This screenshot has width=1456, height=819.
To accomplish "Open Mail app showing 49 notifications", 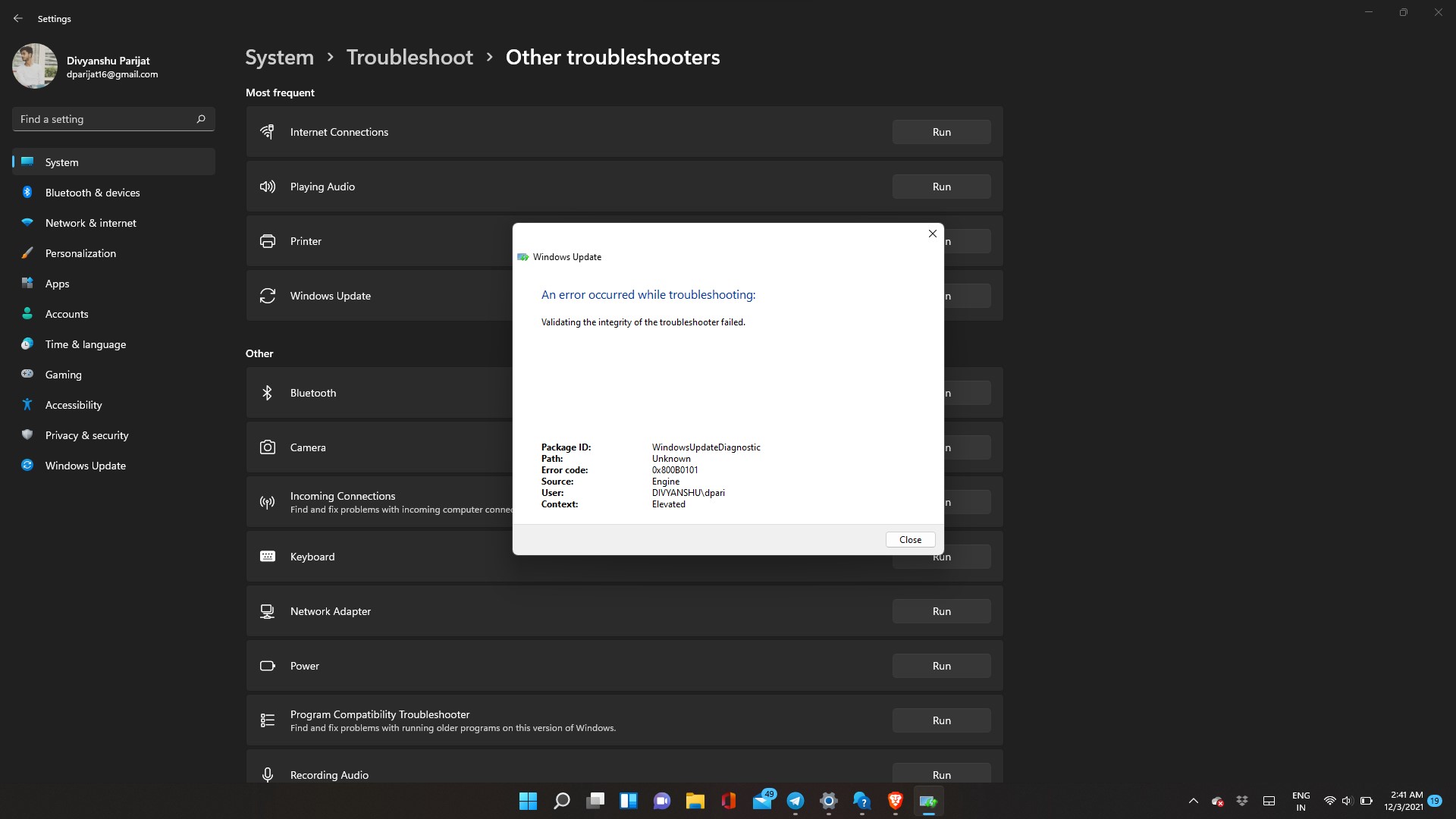I will pos(762,801).
